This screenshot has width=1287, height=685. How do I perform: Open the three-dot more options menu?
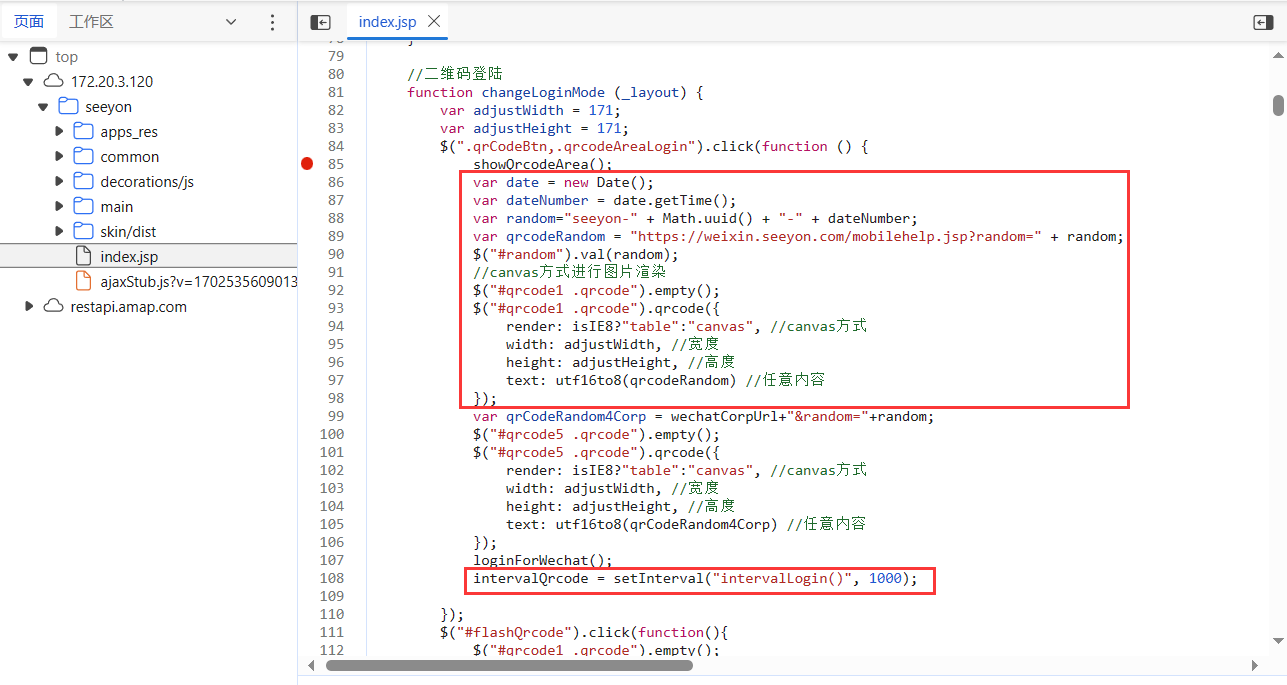click(x=273, y=22)
